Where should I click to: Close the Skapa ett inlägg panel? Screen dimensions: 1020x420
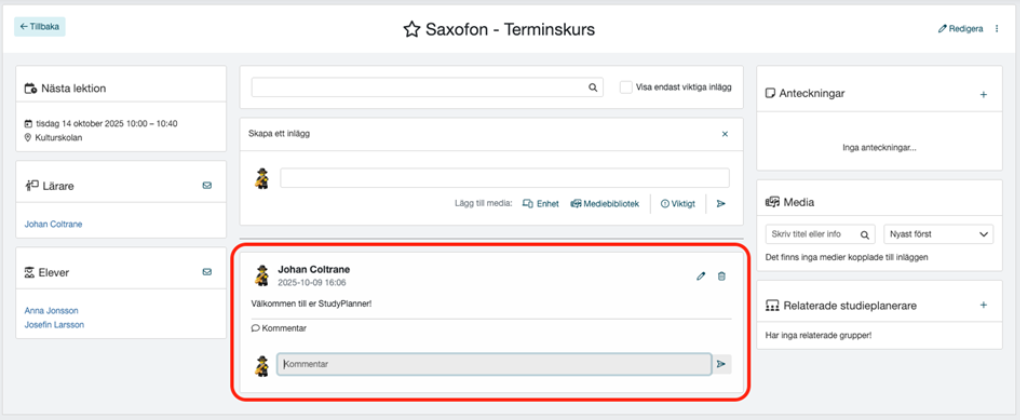(725, 134)
